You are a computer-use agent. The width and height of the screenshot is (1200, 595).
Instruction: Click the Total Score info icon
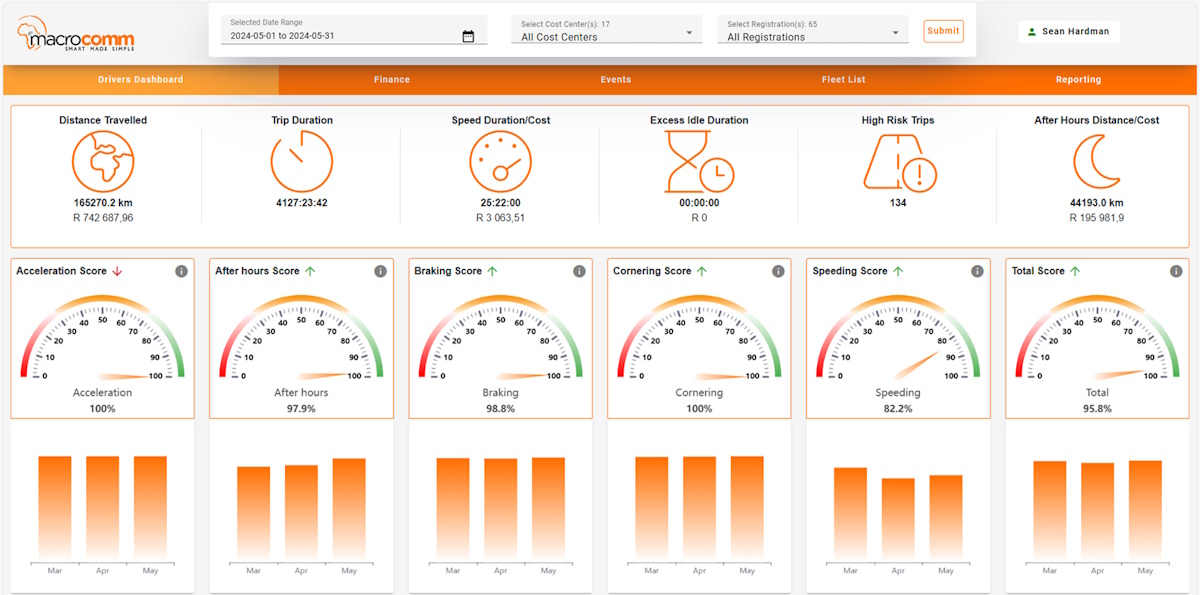click(x=1176, y=271)
